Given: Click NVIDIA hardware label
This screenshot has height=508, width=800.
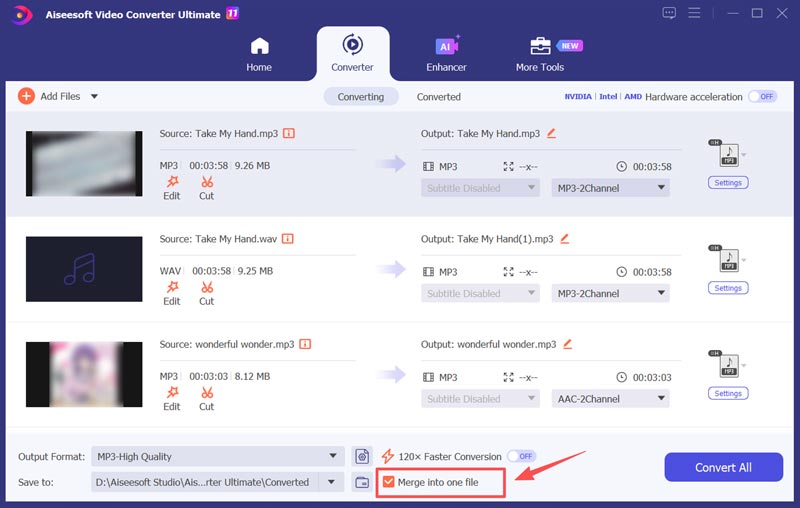Looking at the screenshot, I should [578, 96].
